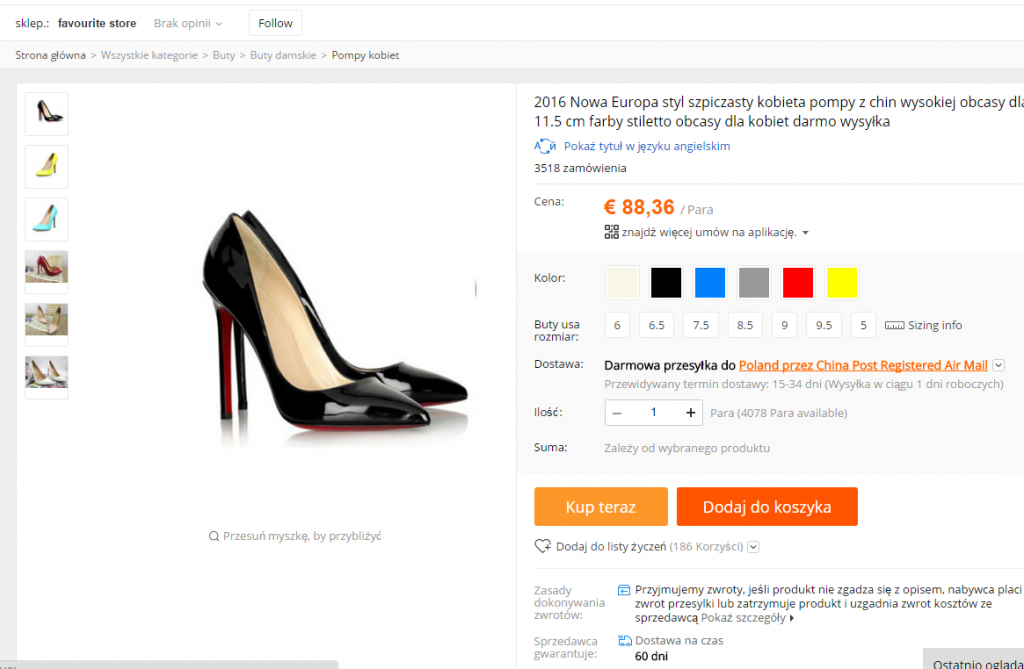Open the shipping method dropdown arrow
Viewport: 1024px width, 669px height.
tap(998, 366)
